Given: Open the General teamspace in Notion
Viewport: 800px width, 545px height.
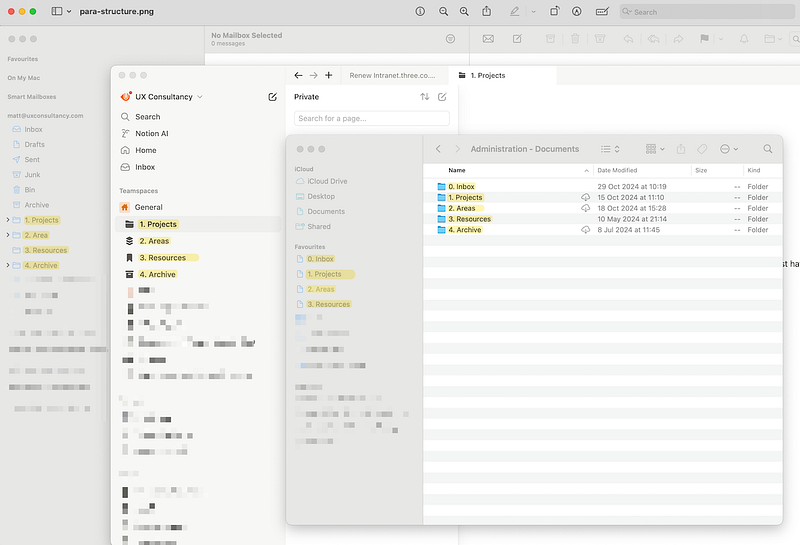Looking at the screenshot, I should tap(148, 207).
